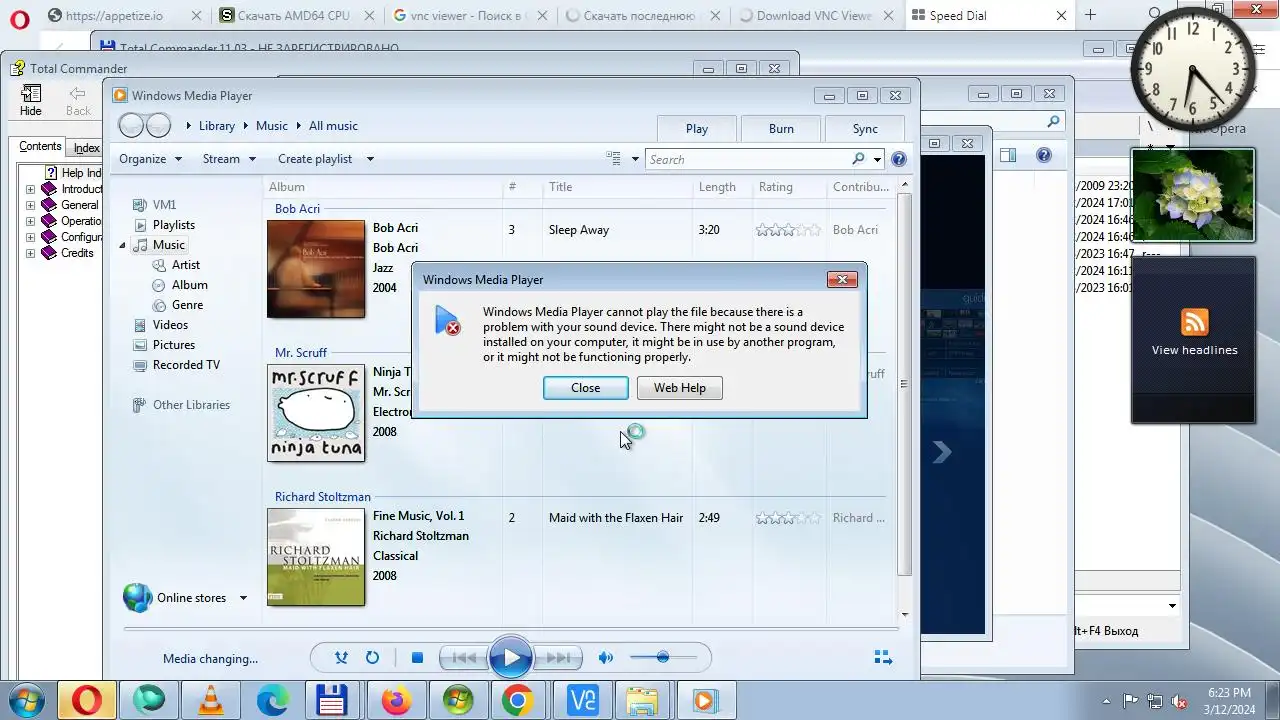Open the view options dropdown arrow
The width and height of the screenshot is (1280, 720).
click(x=635, y=159)
